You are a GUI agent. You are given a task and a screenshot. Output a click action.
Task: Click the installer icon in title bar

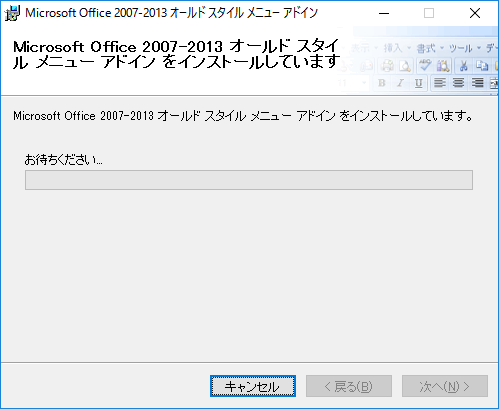click(12, 13)
